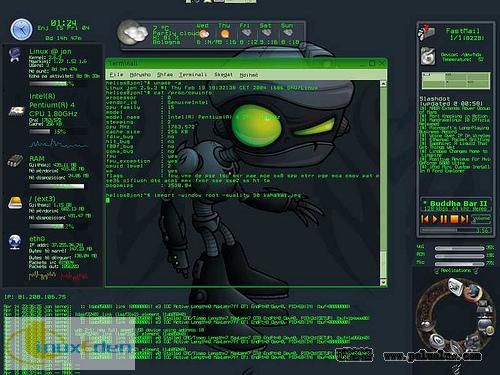Image resolution: width=500 pixels, height=375 pixels.
Task: Adjust the Mic mixer slider
Action: [459, 264]
